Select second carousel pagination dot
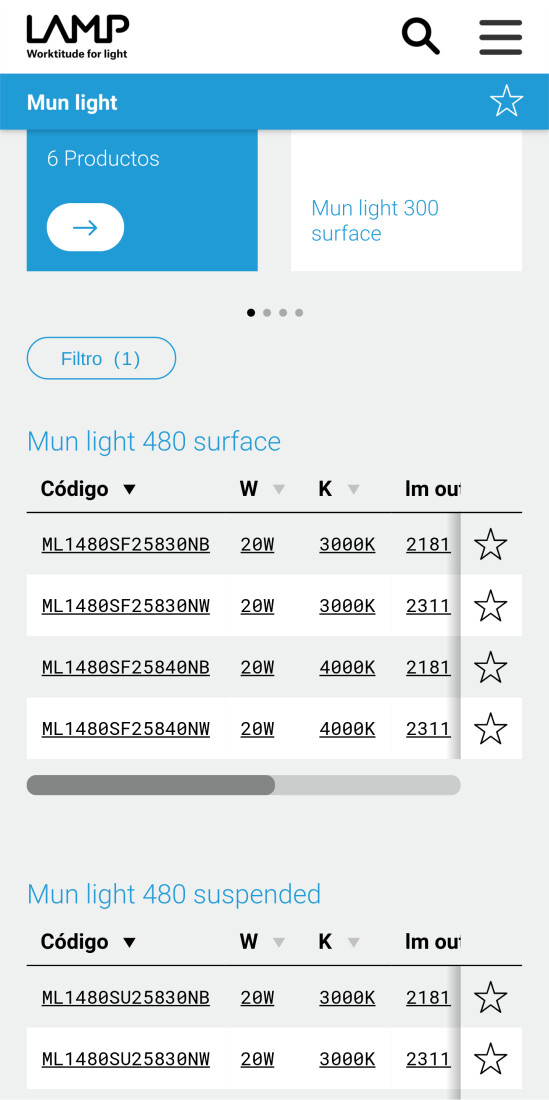This screenshot has width=549, height=1100. (267, 313)
